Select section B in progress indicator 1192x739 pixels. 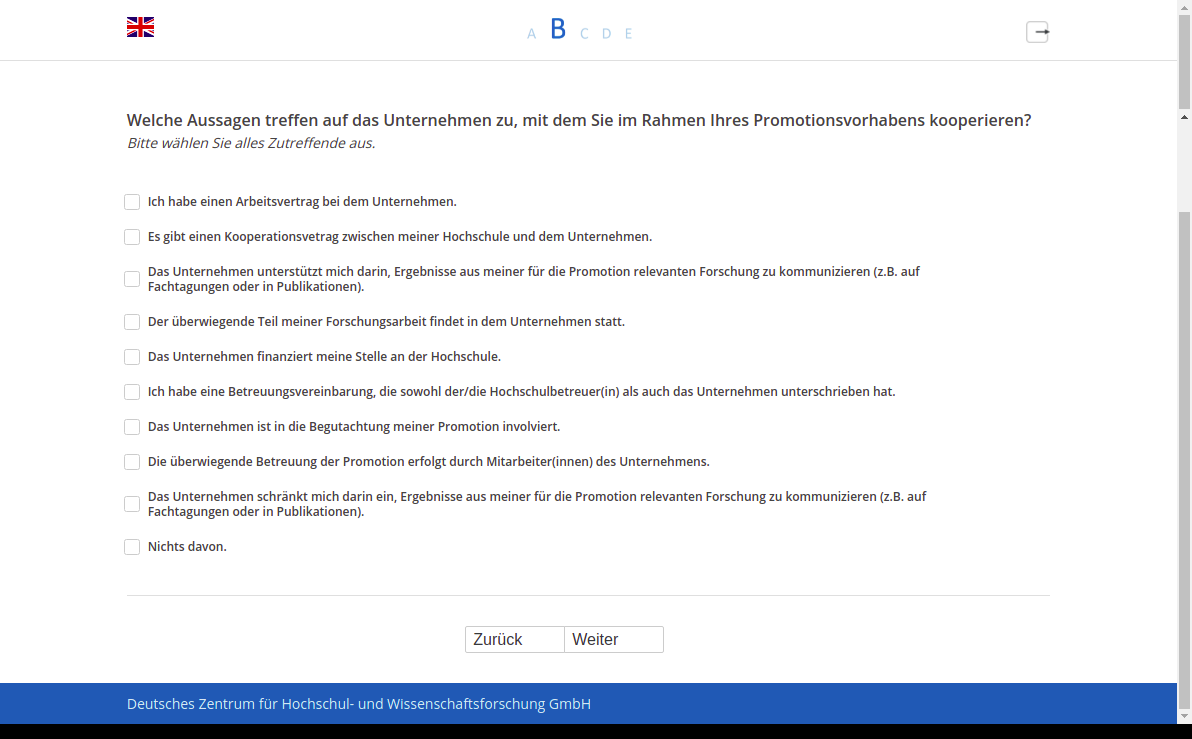[558, 30]
